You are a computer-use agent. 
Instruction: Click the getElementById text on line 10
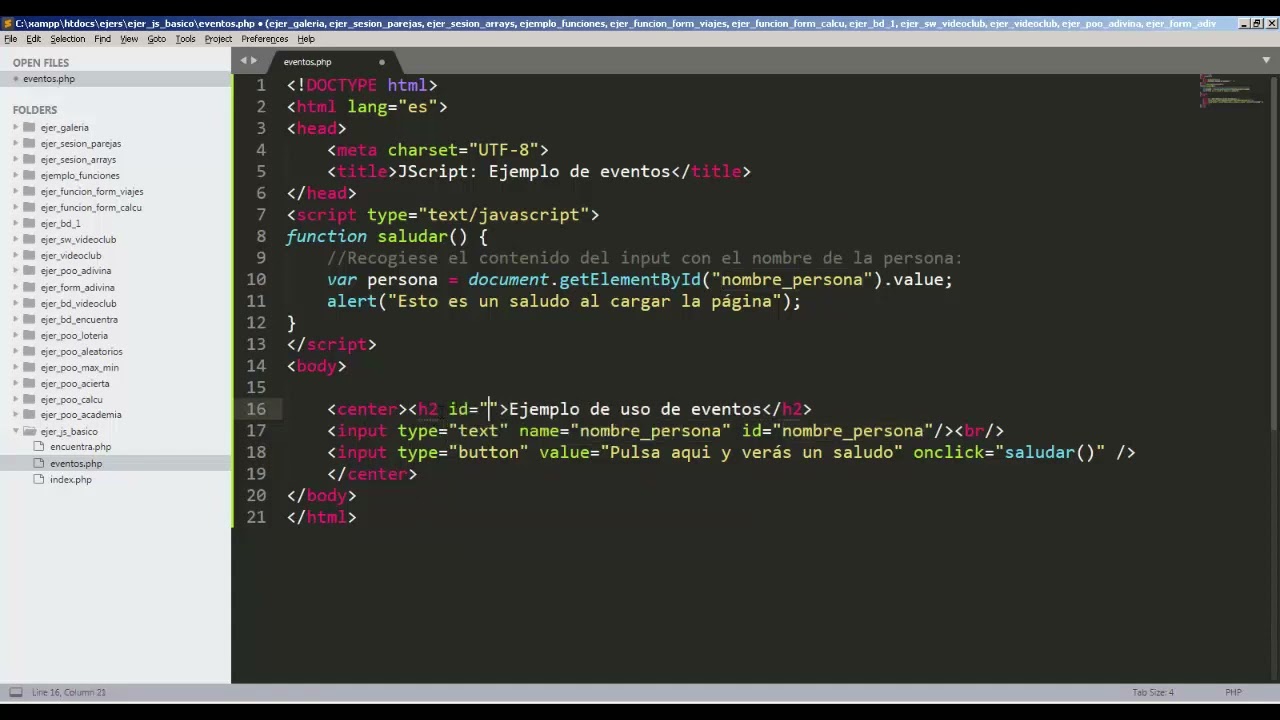tap(630, 280)
